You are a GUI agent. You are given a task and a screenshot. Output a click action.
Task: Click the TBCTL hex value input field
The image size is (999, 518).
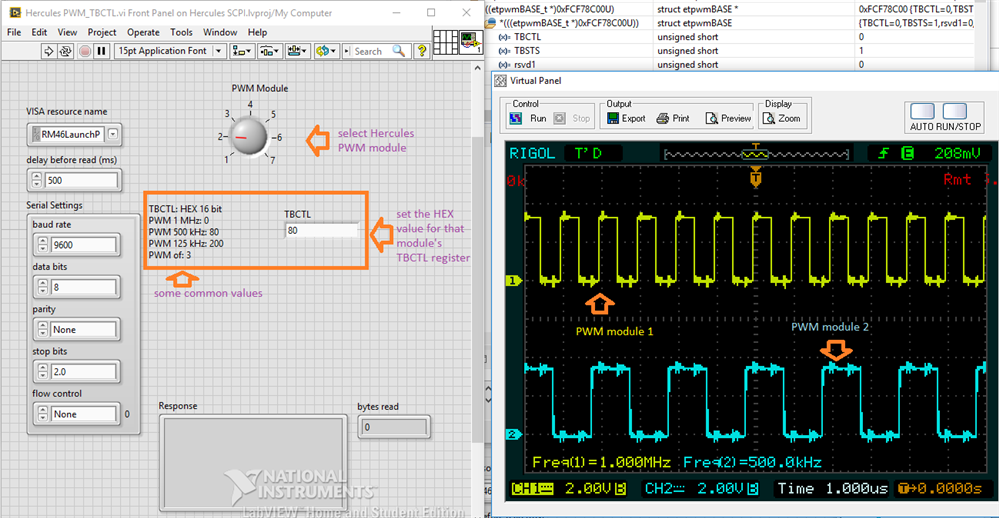click(320, 230)
